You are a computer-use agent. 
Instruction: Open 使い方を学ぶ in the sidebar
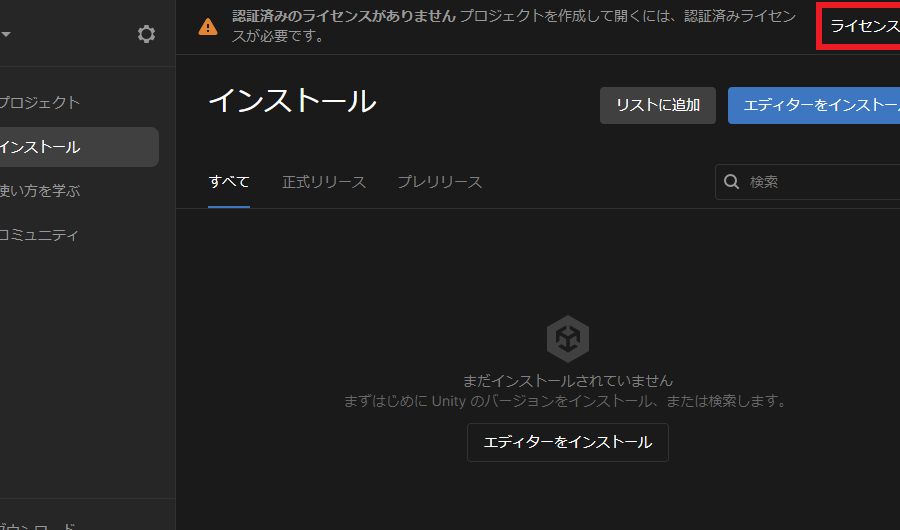point(39,191)
